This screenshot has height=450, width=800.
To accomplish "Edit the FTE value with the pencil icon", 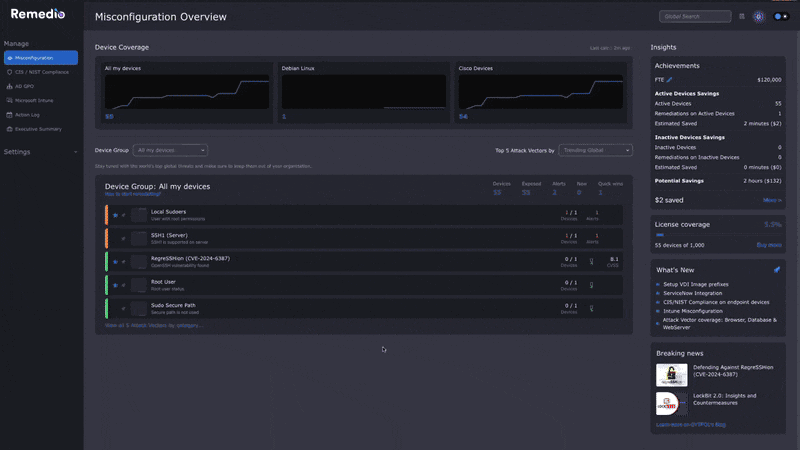I will coord(669,80).
